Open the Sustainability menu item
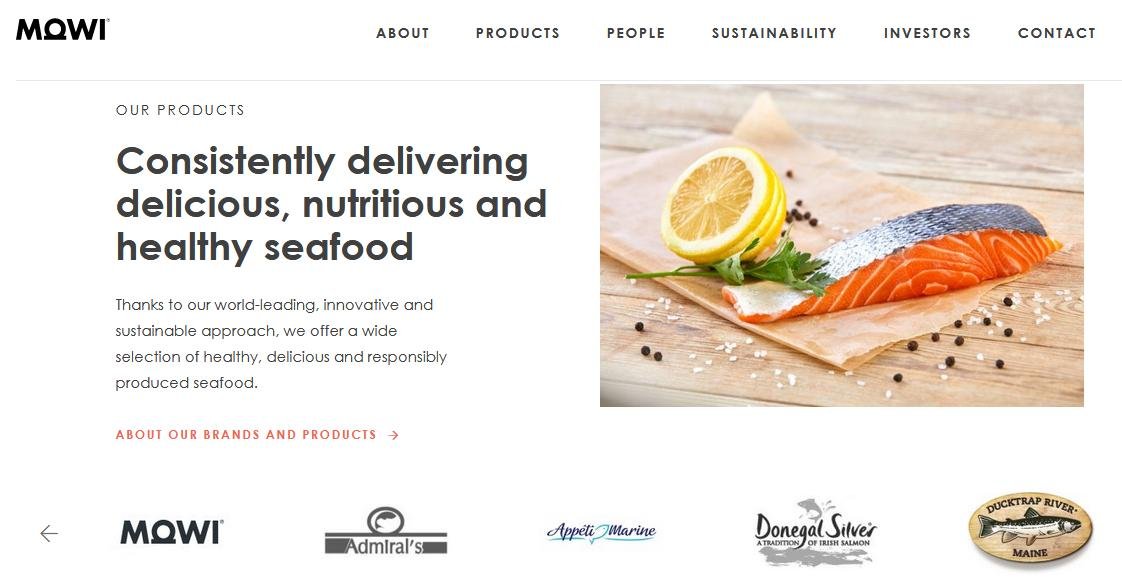1122x587 pixels. (774, 33)
